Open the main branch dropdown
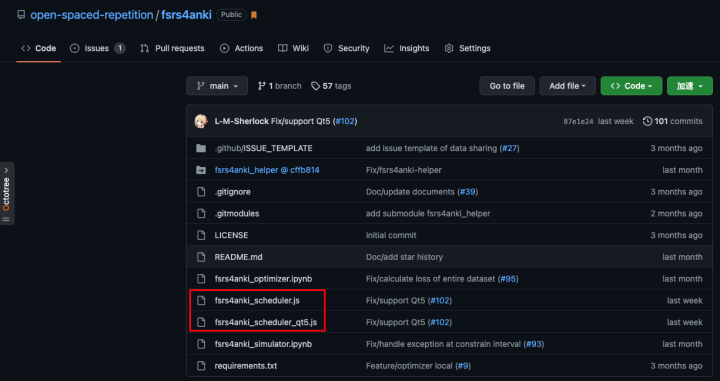Screen dimensions: 720x381 [217, 86]
